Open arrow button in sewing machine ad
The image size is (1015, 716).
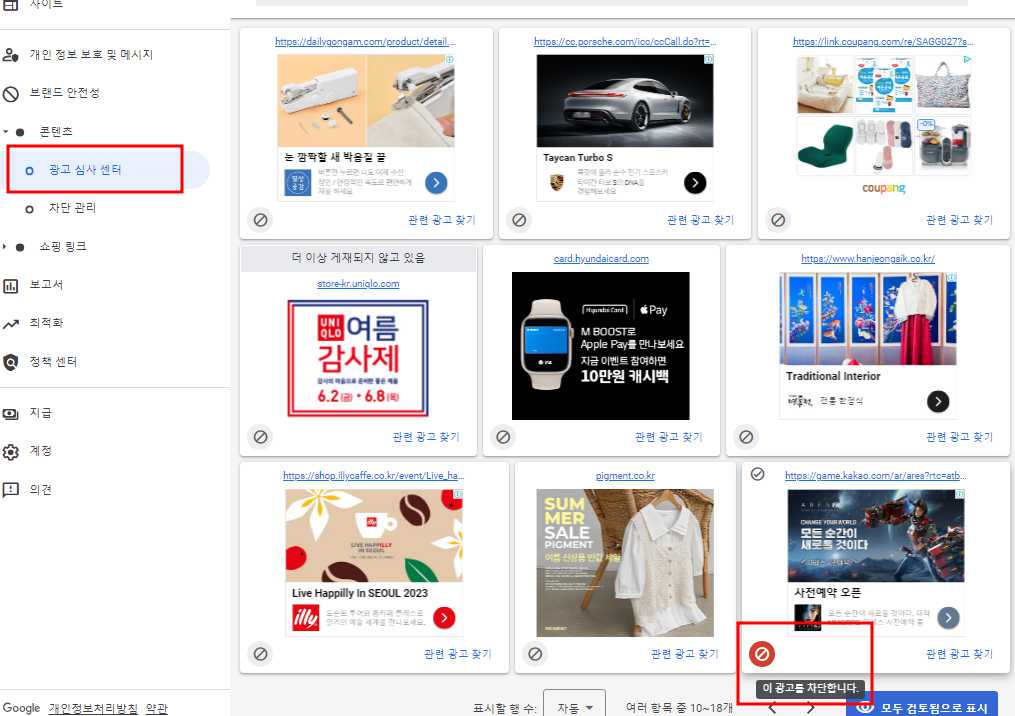pos(436,183)
